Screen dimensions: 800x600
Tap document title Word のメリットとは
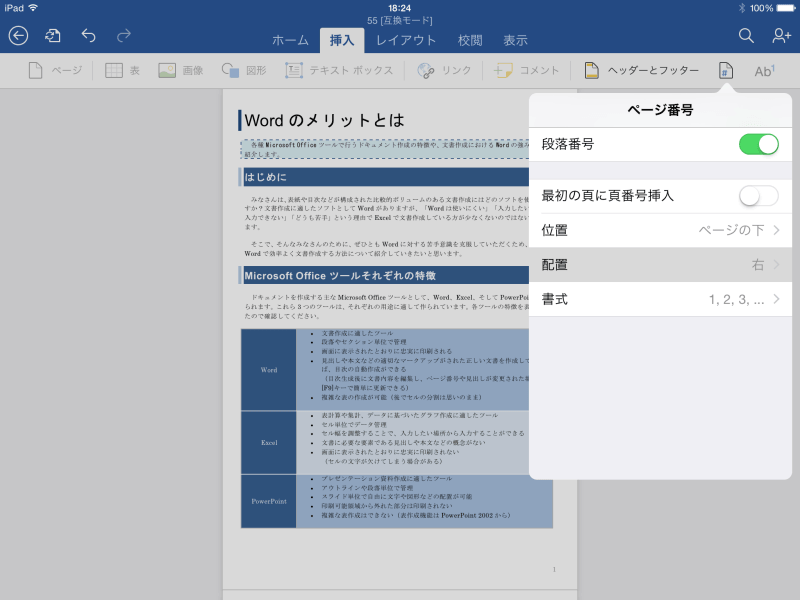(x=324, y=120)
